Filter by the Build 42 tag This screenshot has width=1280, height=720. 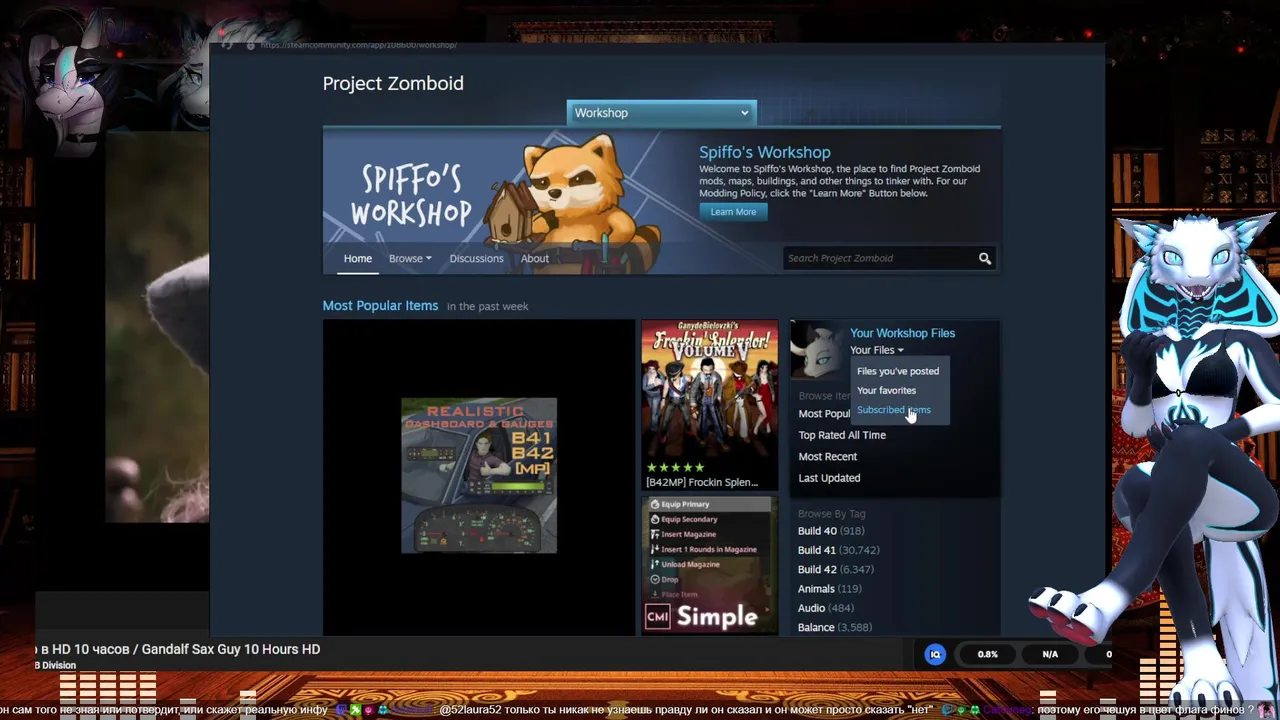836,569
